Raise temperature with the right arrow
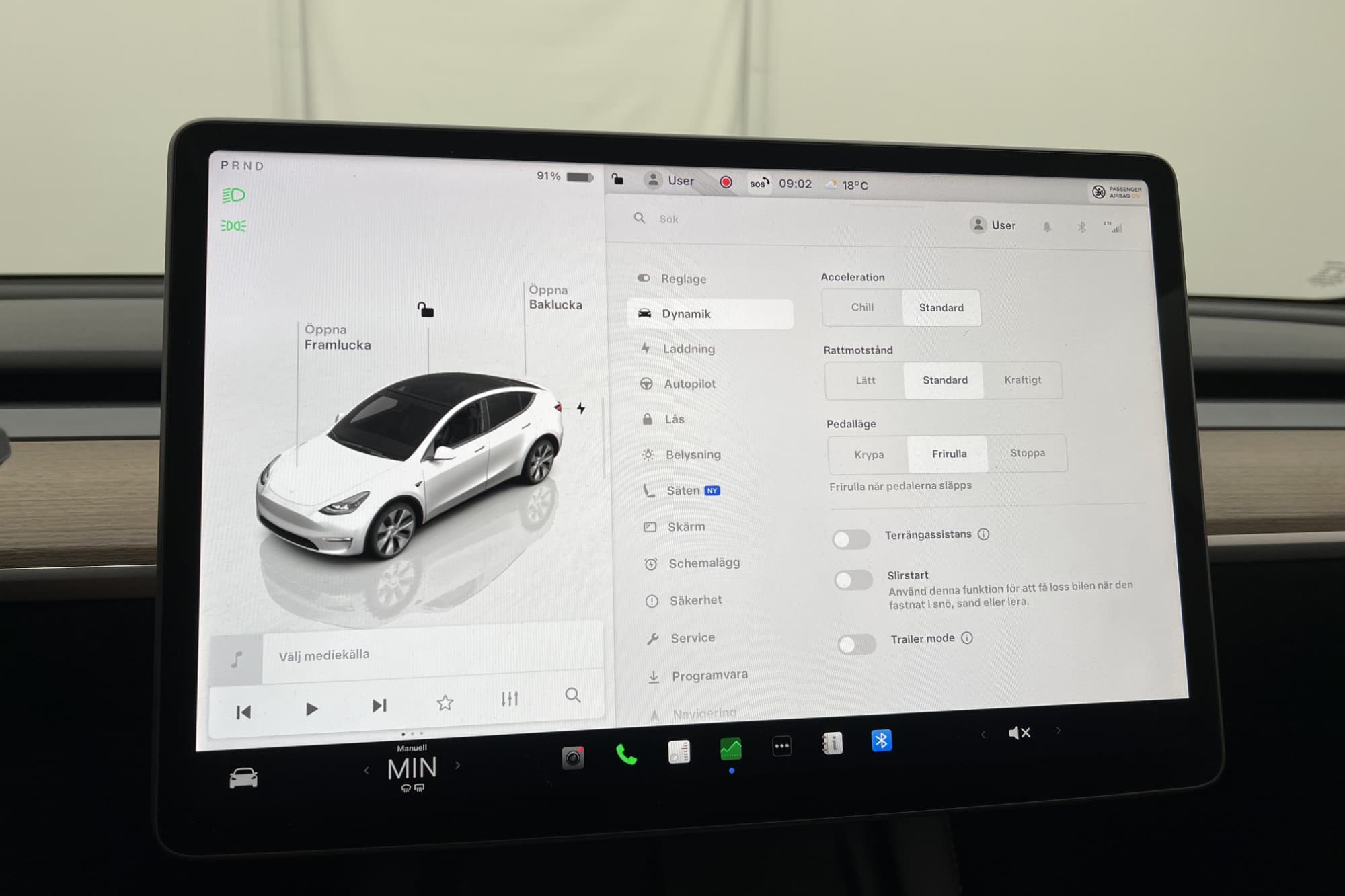Image resolution: width=1345 pixels, height=896 pixels. point(458,765)
